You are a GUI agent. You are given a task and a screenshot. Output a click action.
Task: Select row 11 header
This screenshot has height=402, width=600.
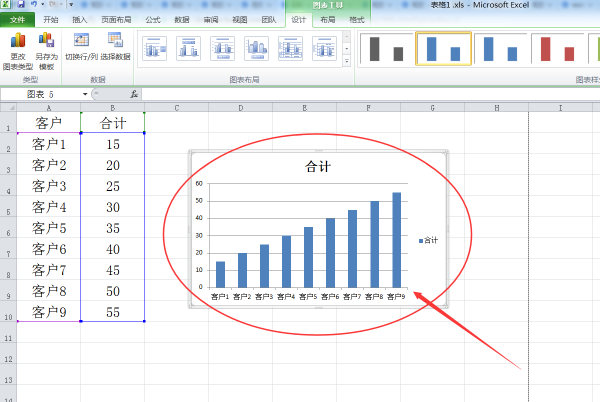click(8, 332)
